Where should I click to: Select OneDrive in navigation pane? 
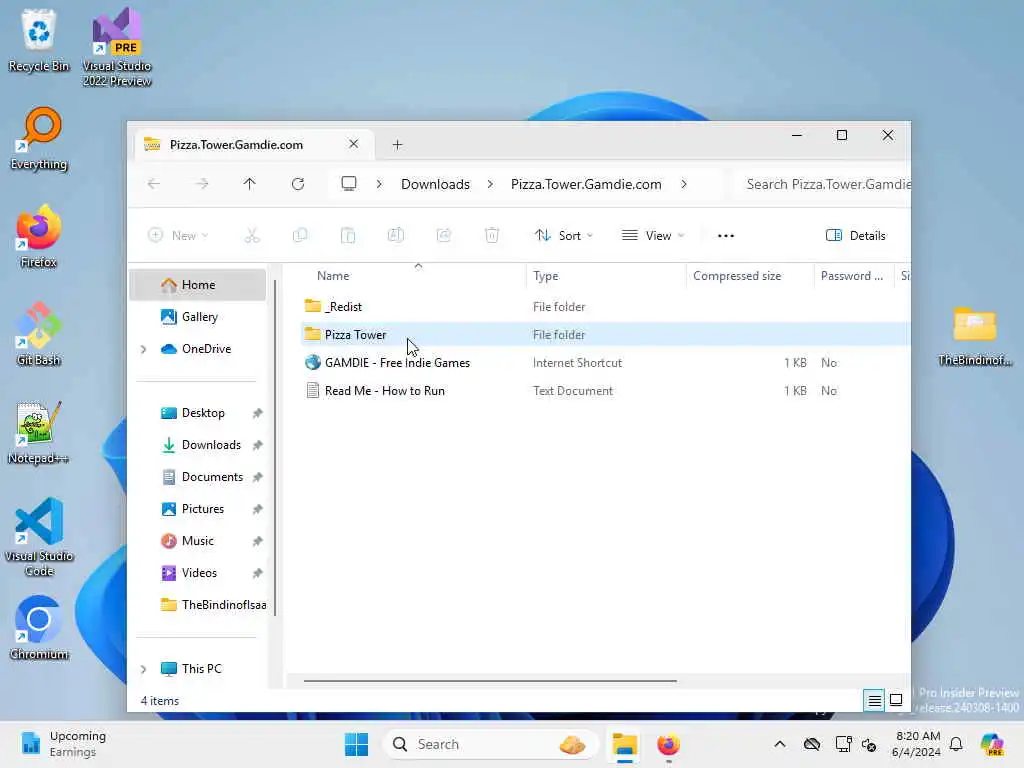point(198,349)
